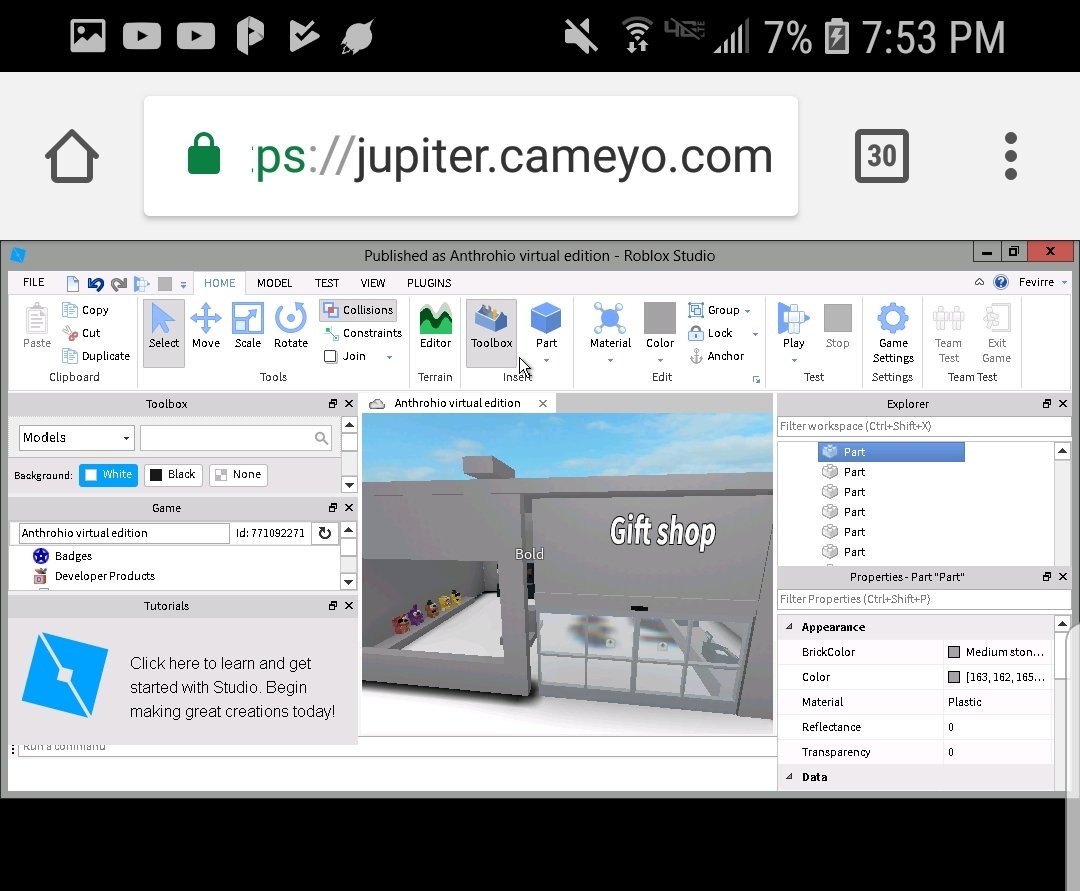Cut the selected object
Image resolution: width=1080 pixels, height=891 pixels.
(x=81, y=333)
